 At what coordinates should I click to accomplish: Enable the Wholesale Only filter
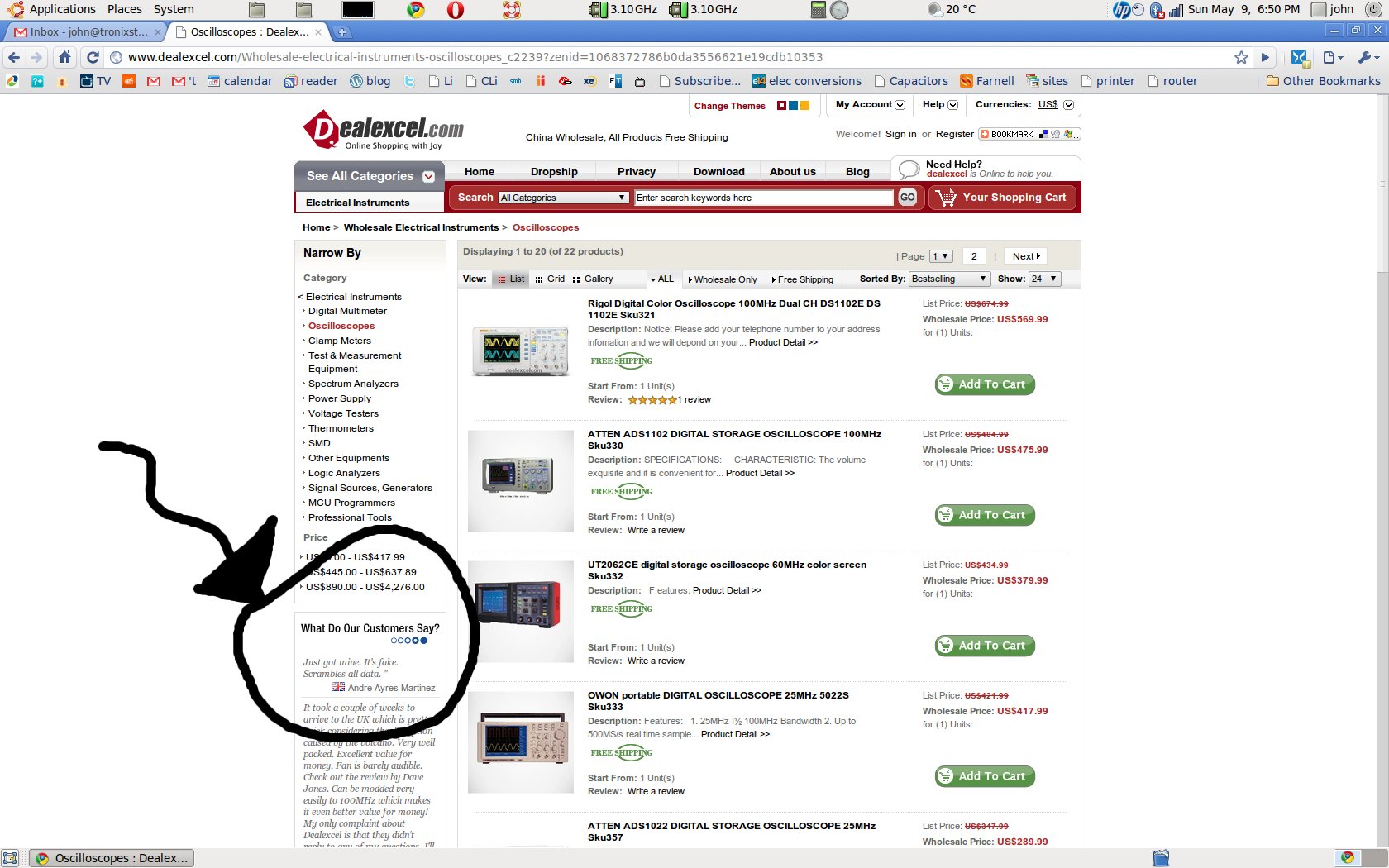(722, 279)
